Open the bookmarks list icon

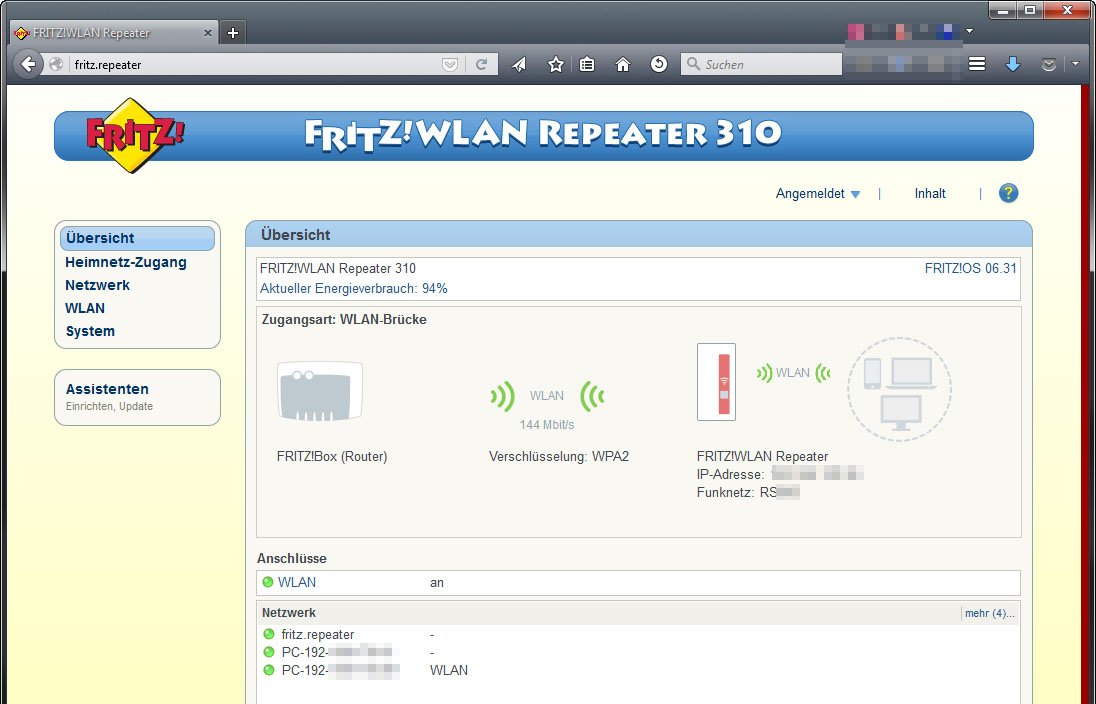pyautogui.click(x=588, y=64)
